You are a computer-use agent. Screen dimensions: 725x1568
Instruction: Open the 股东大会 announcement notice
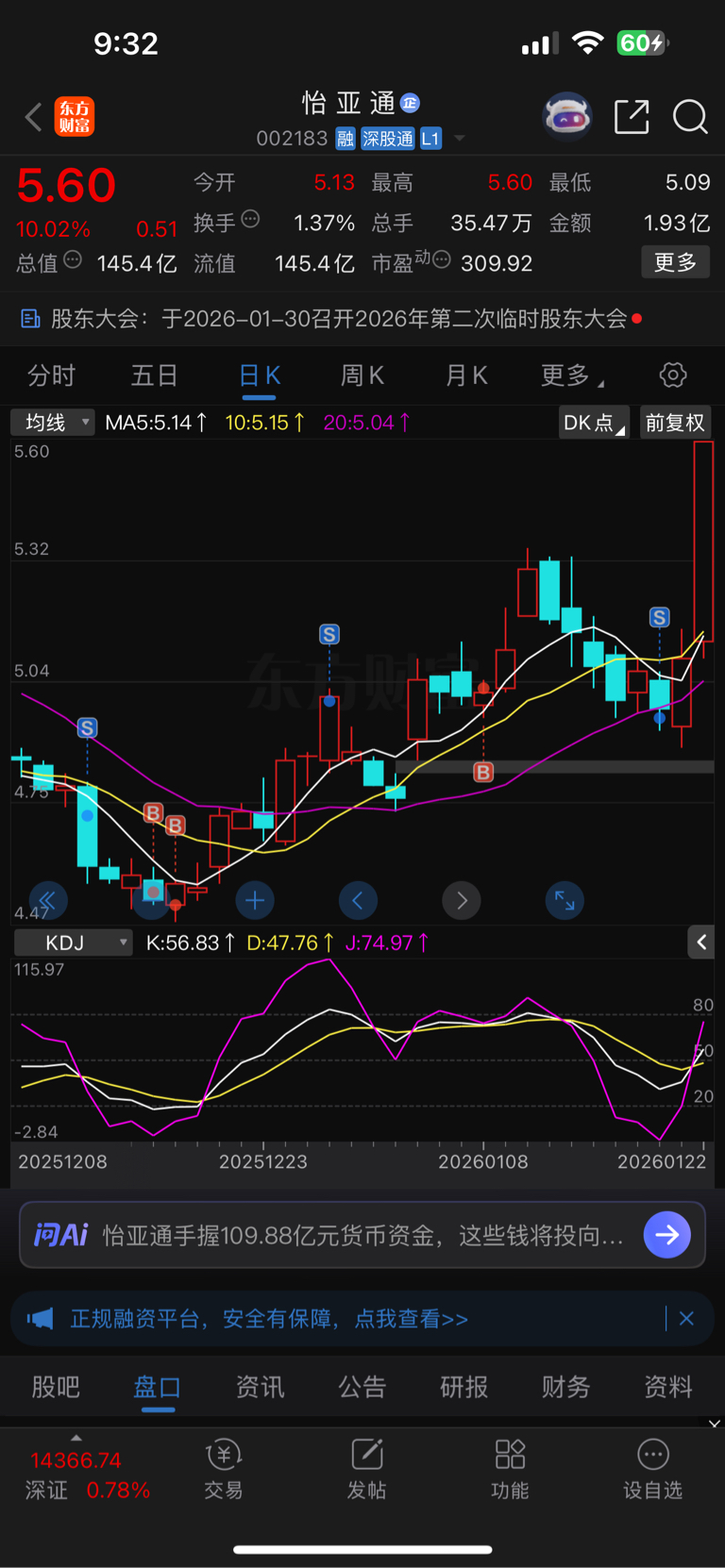(362, 319)
